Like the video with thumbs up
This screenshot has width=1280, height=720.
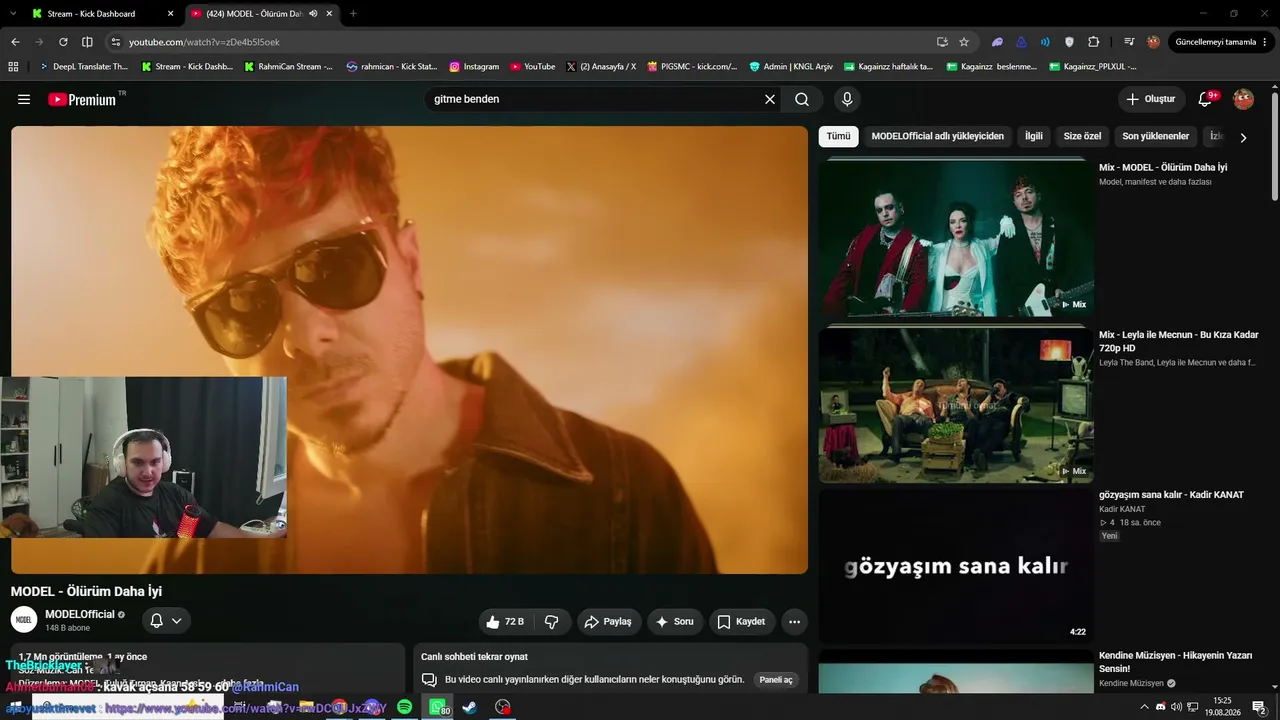[x=505, y=622]
